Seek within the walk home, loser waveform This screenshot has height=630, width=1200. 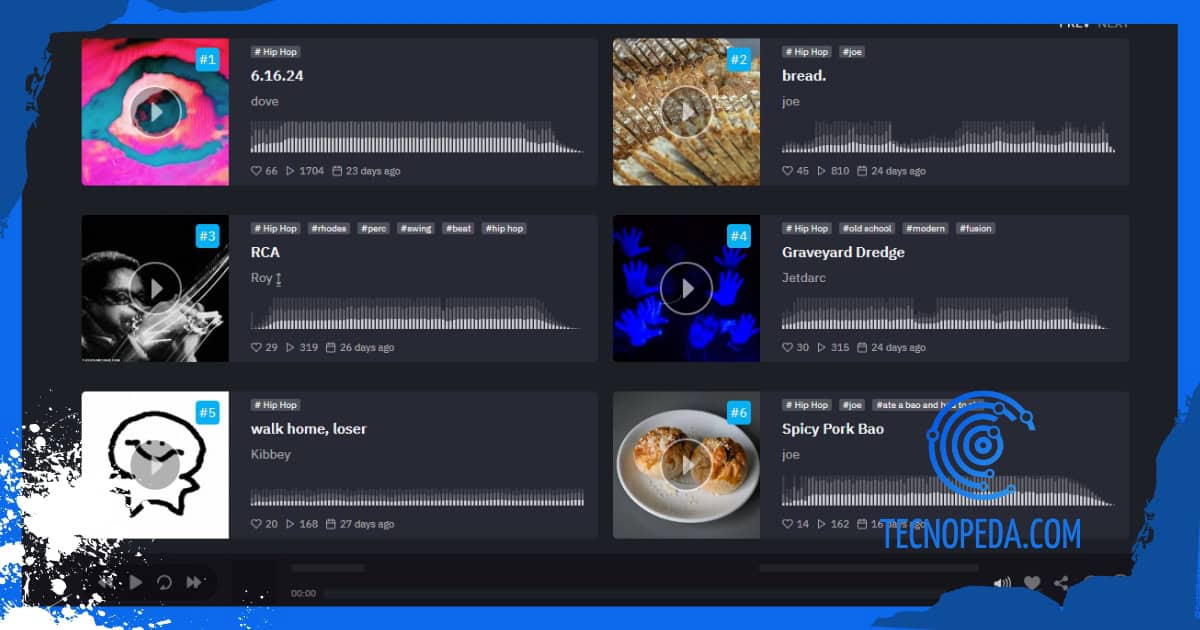[417, 497]
